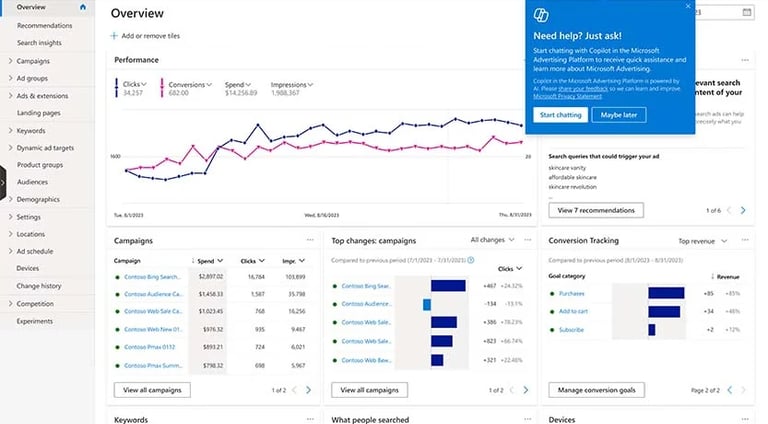Viewport: 768px width, 424px height.
Task: Open Audiences in the sidebar
Action: click(x=32, y=182)
